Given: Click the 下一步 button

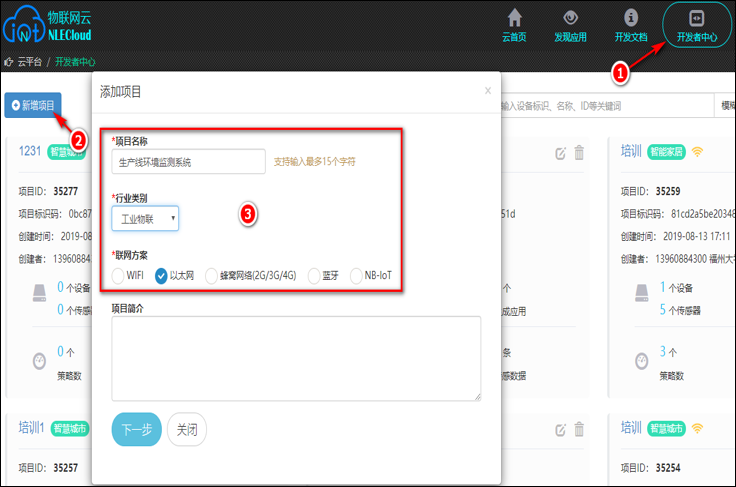Looking at the screenshot, I should pyautogui.click(x=137, y=429).
